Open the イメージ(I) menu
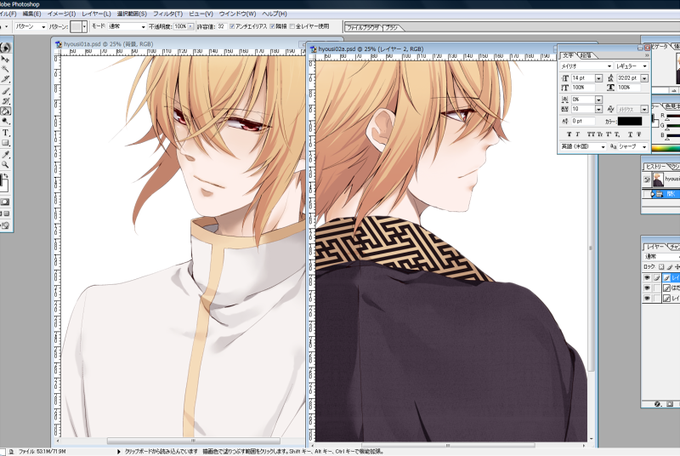The image size is (680, 456). (61, 14)
